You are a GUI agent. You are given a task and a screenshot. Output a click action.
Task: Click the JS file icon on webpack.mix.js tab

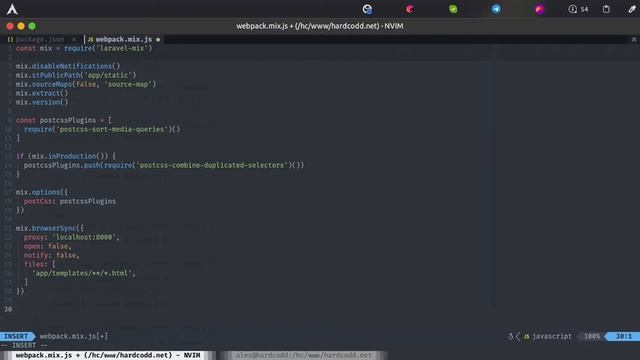pos(91,40)
